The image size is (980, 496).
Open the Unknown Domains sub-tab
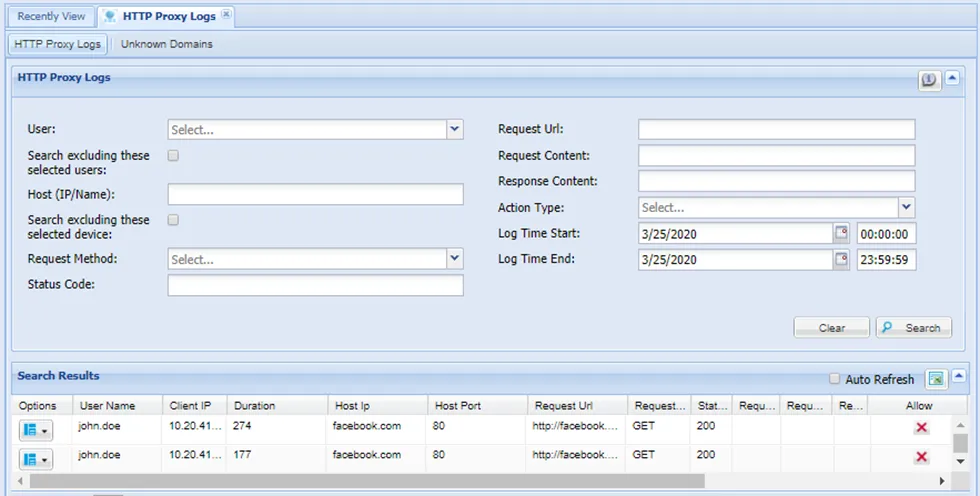coord(166,44)
